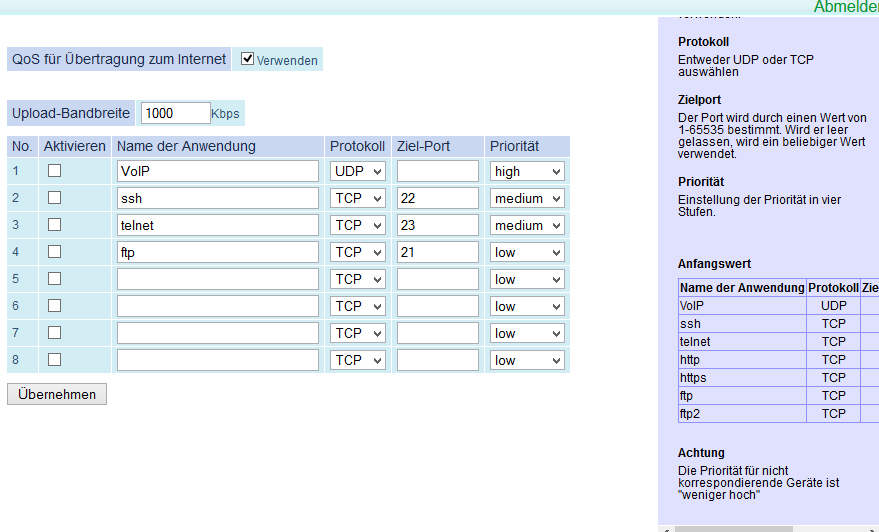Screen dimensions: 879x532
Task: Open the priority dropdown for VoIP
Action: (x=528, y=172)
